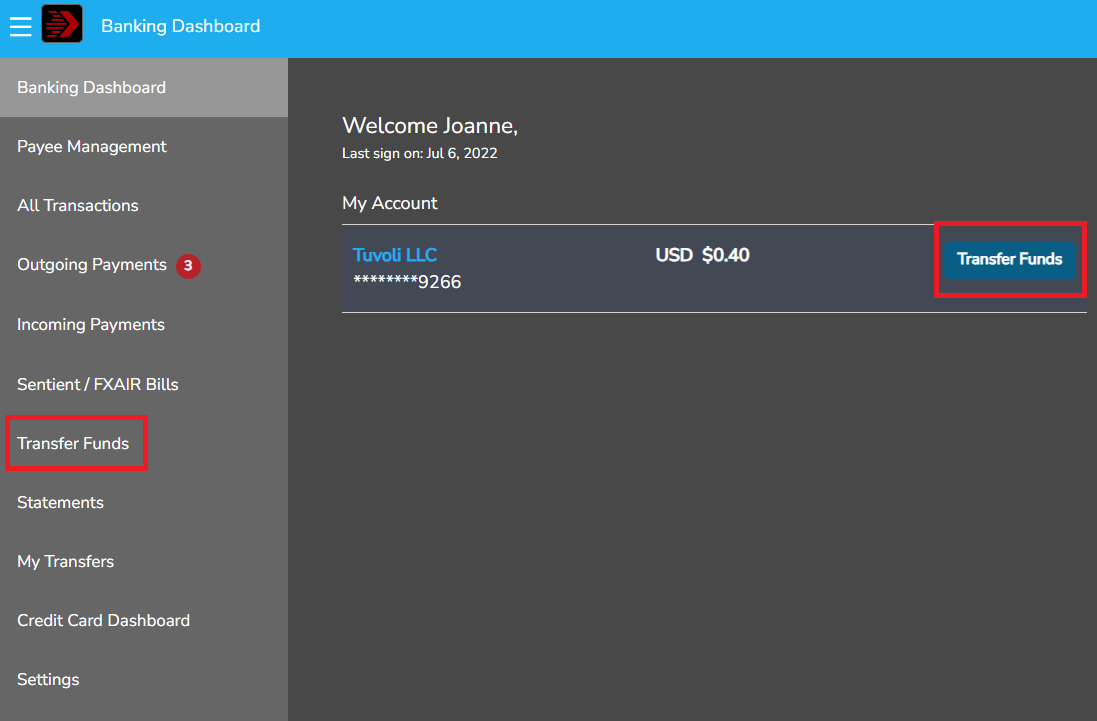Click the red notification badge showing 3
The image size is (1097, 721).
188,266
